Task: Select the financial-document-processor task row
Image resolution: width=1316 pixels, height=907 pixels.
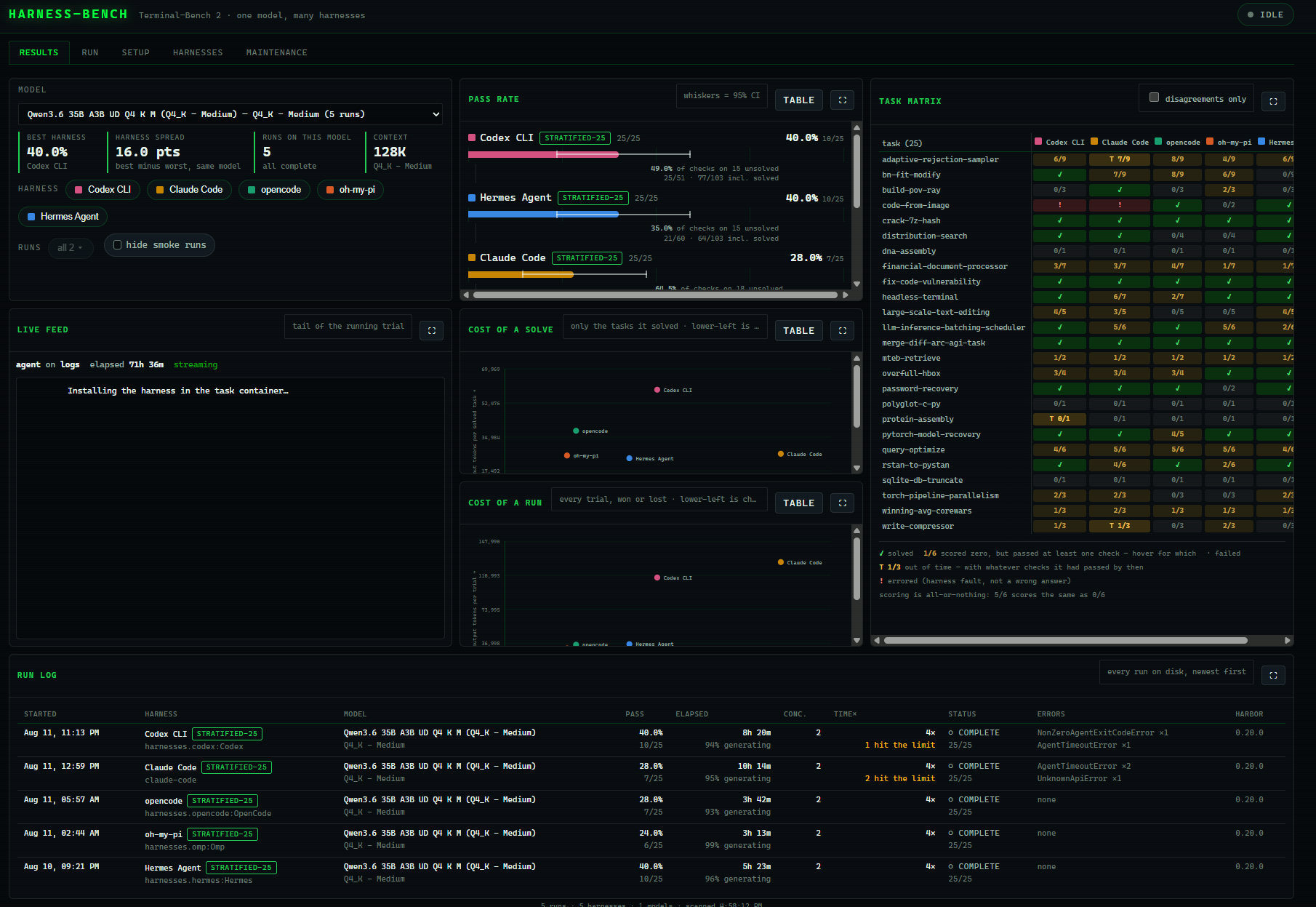Action: click(x=944, y=267)
